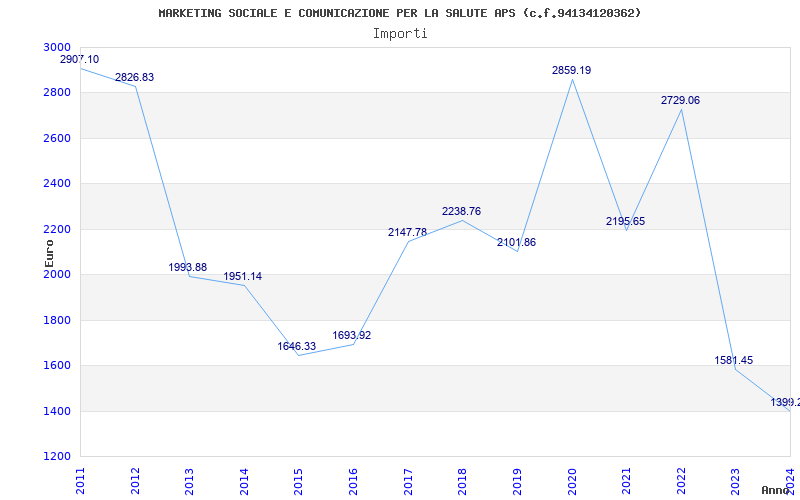The width and height of the screenshot is (800, 500).
Task: Click the 2015 x-axis year label
Action: pos(299,481)
